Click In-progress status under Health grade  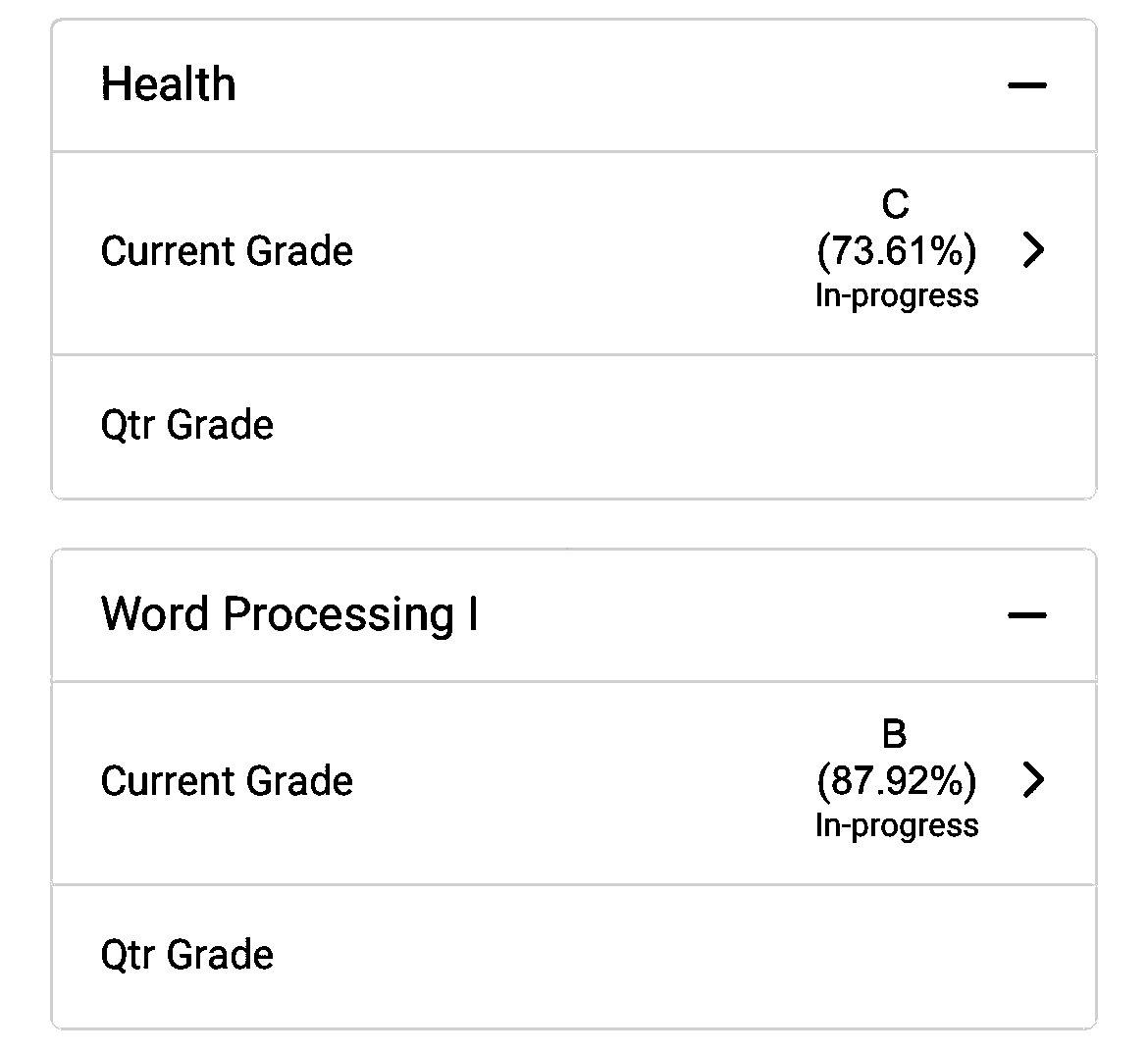point(896,295)
